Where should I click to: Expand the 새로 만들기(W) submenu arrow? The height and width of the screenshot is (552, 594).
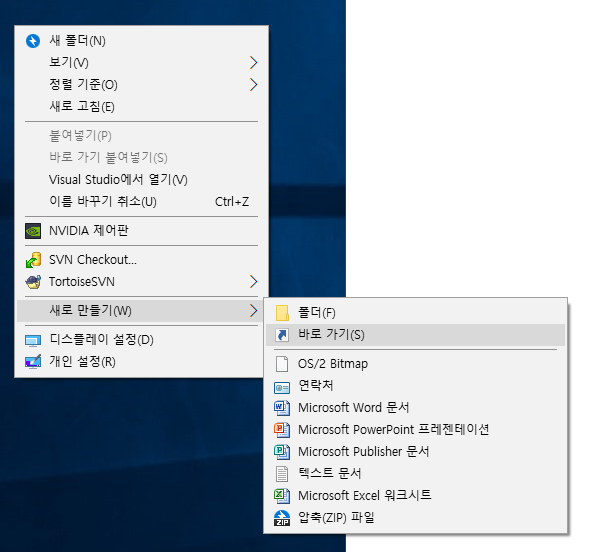click(x=253, y=311)
